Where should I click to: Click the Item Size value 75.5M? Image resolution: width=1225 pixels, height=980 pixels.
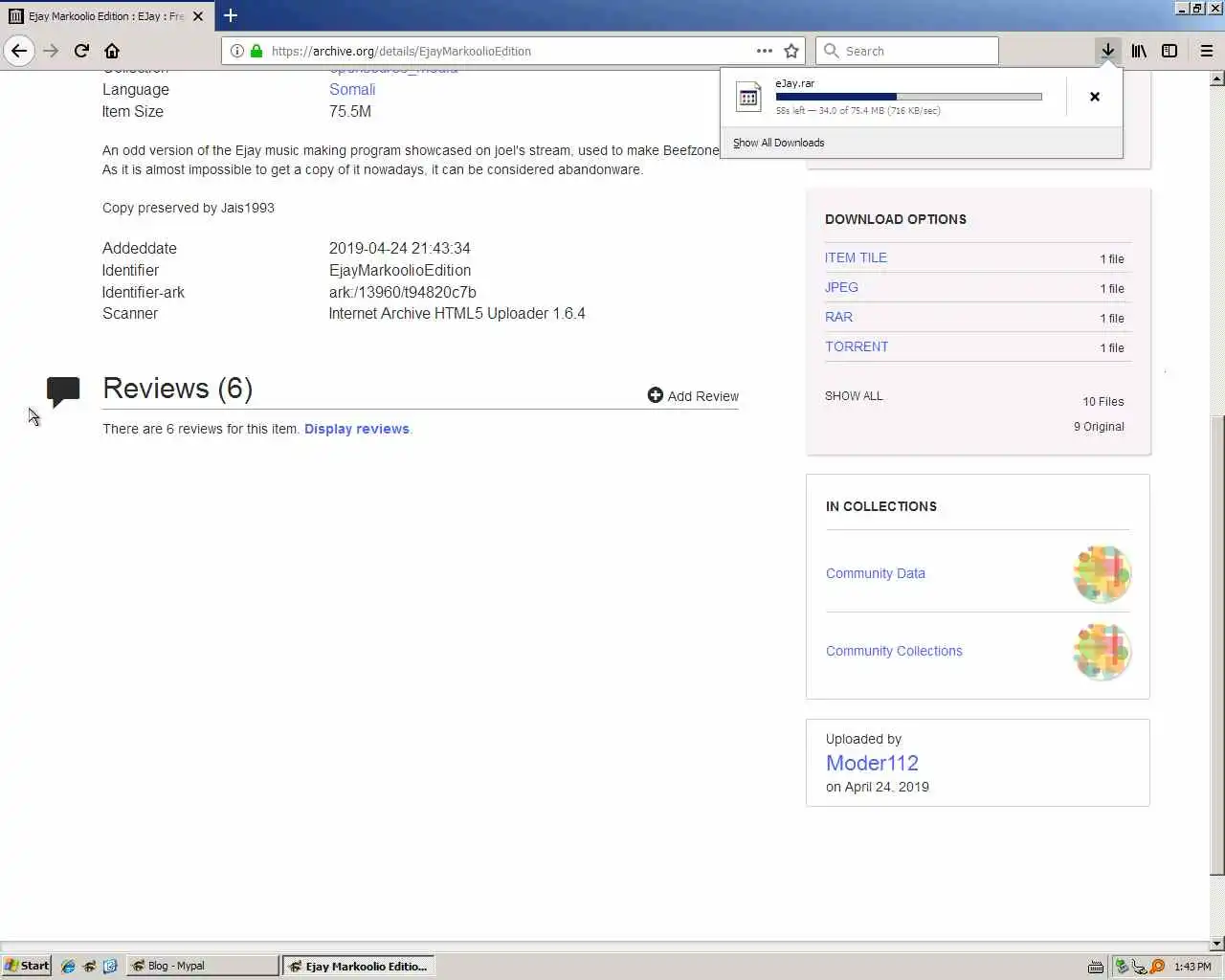pyautogui.click(x=350, y=112)
